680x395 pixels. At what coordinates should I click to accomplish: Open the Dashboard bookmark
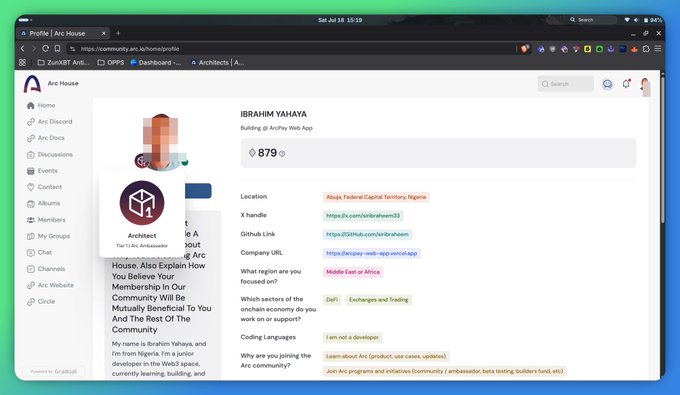pos(156,62)
